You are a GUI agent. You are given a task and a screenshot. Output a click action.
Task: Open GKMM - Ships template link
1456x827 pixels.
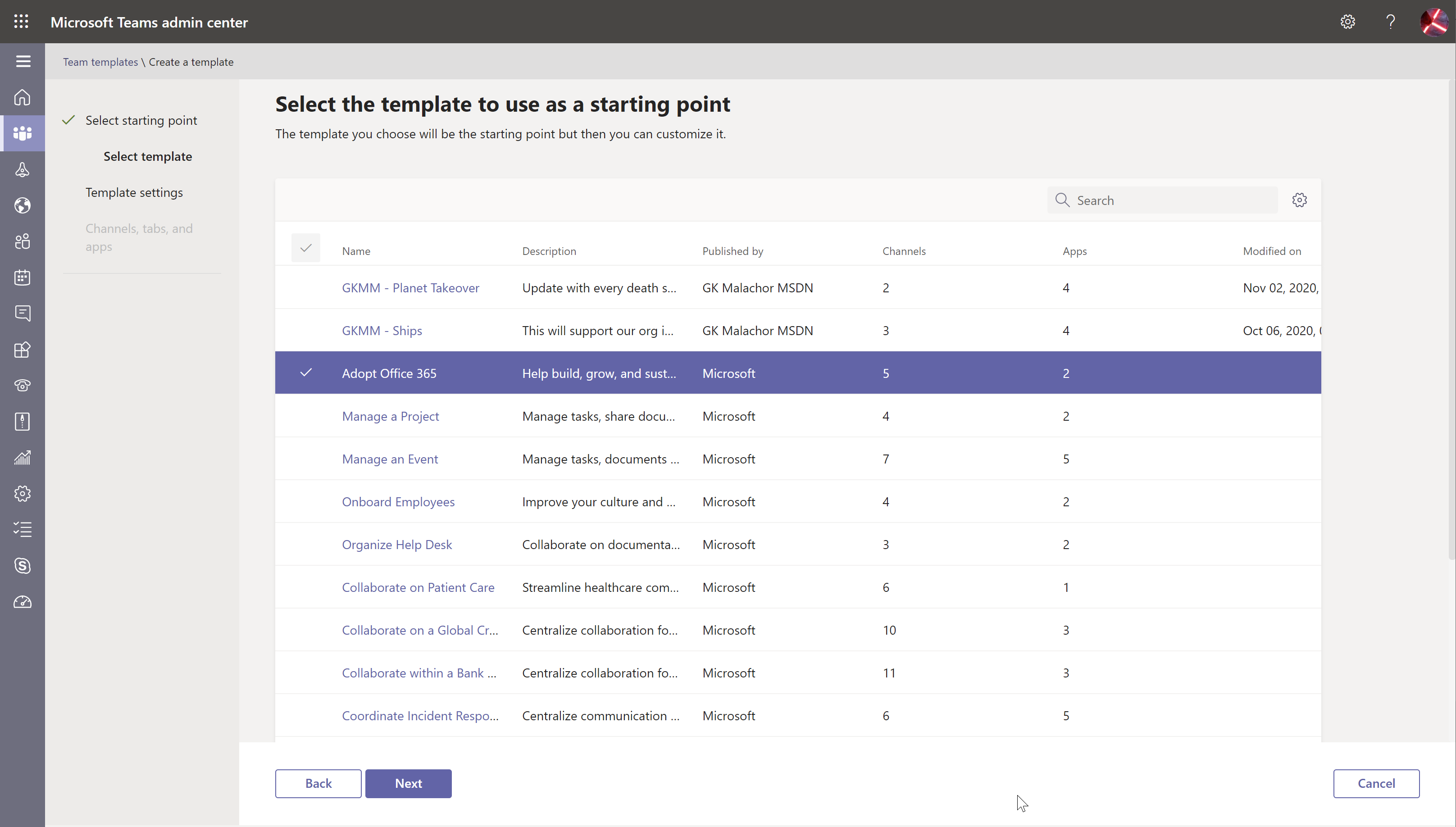pos(382,331)
